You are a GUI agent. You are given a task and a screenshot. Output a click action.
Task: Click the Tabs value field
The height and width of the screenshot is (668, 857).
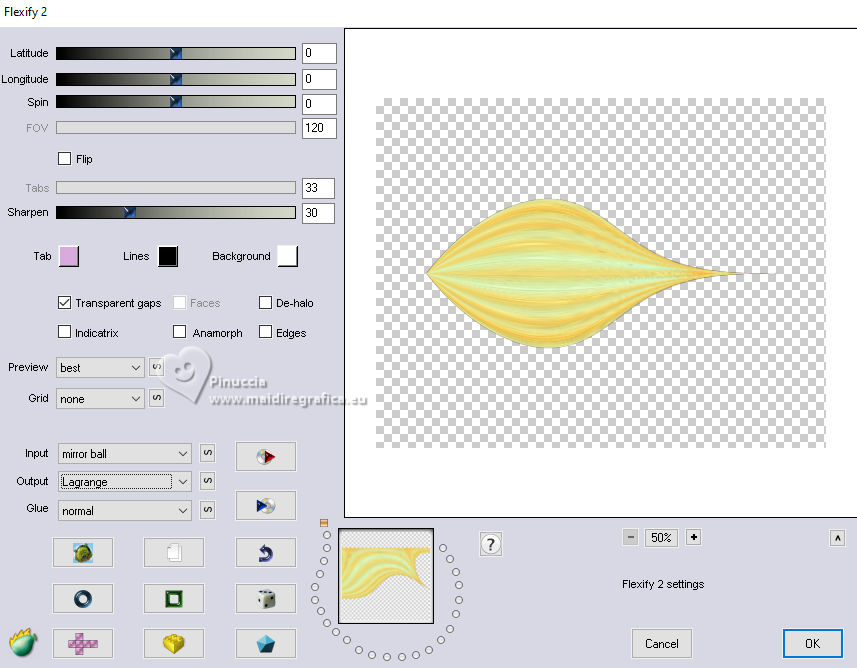[x=318, y=188]
